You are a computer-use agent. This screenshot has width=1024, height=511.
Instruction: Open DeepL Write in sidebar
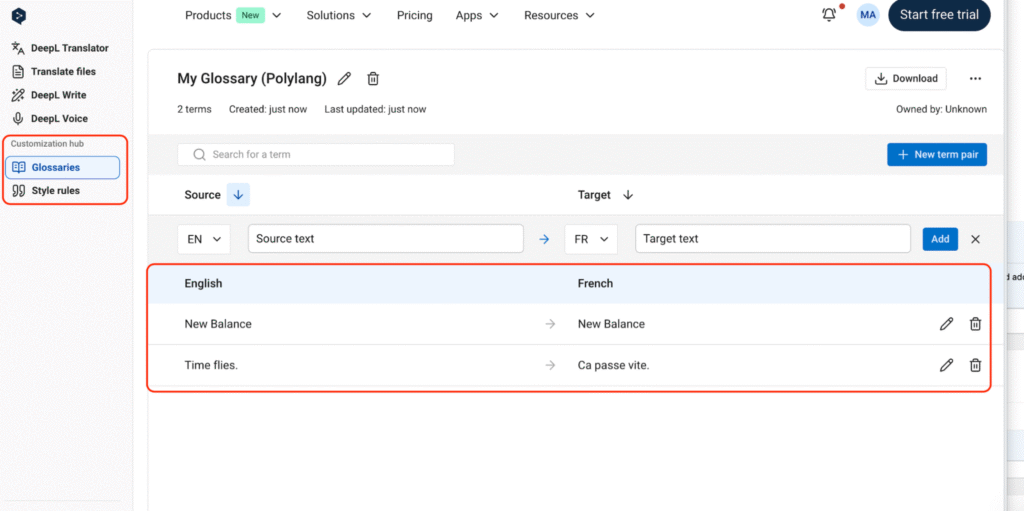[x=50, y=95]
